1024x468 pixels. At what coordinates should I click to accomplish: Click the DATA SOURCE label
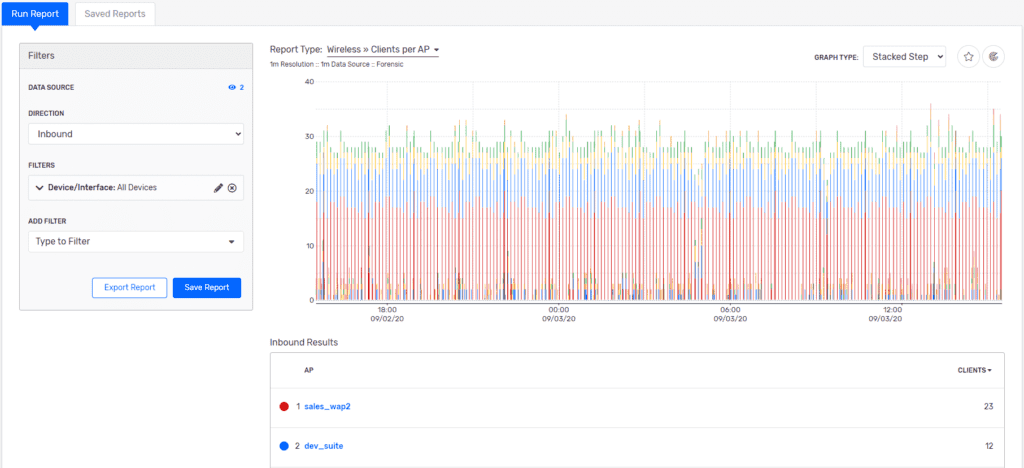tap(51, 87)
